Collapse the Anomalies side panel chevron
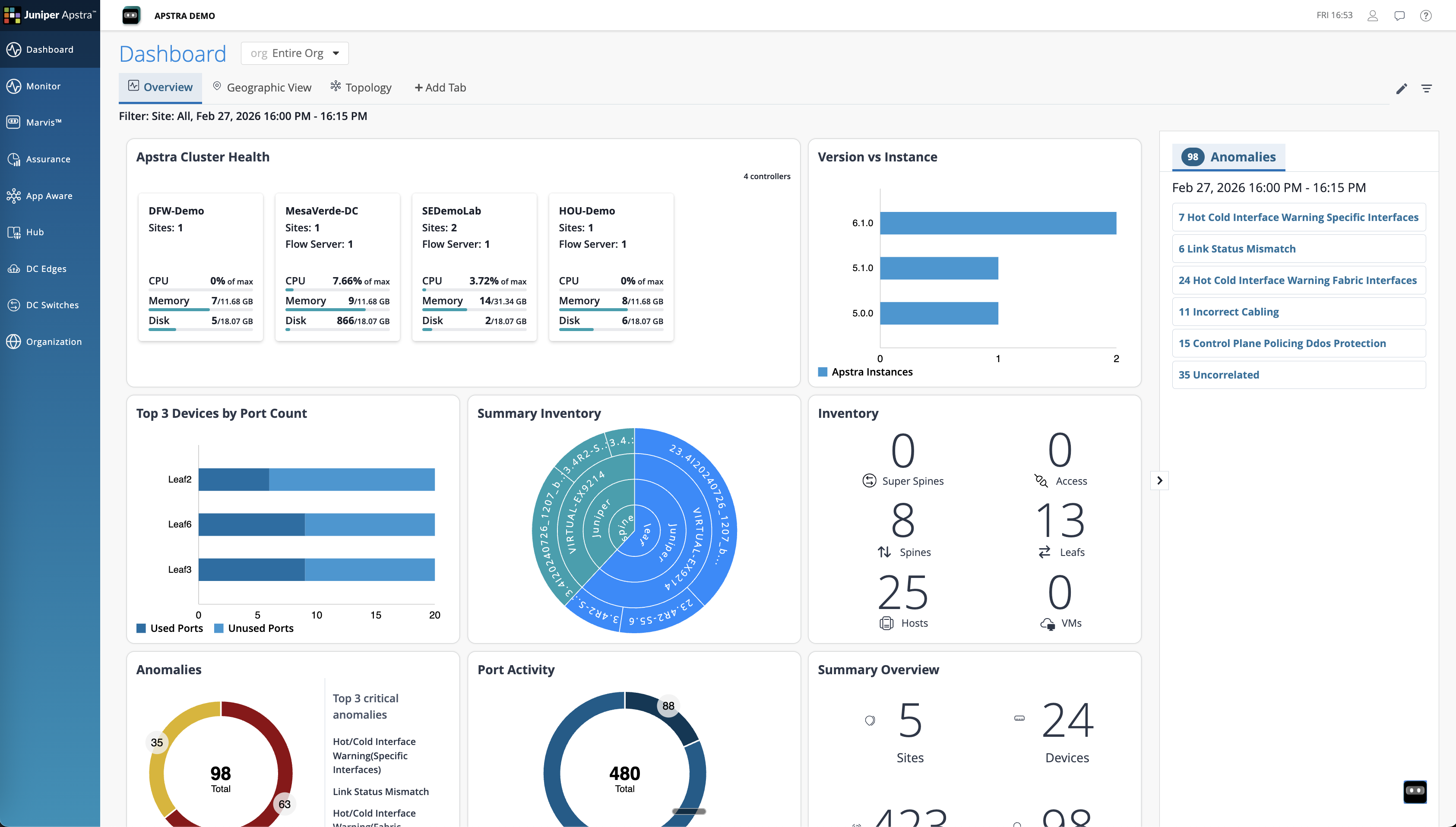The width and height of the screenshot is (1456, 827). click(x=1159, y=480)
